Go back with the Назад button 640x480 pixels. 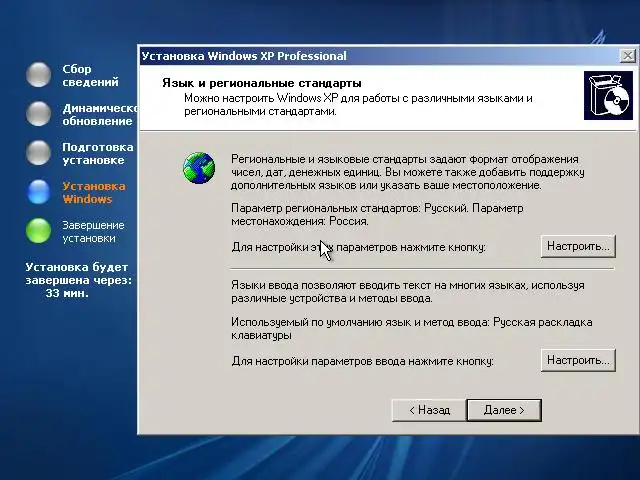coord(429,410)
